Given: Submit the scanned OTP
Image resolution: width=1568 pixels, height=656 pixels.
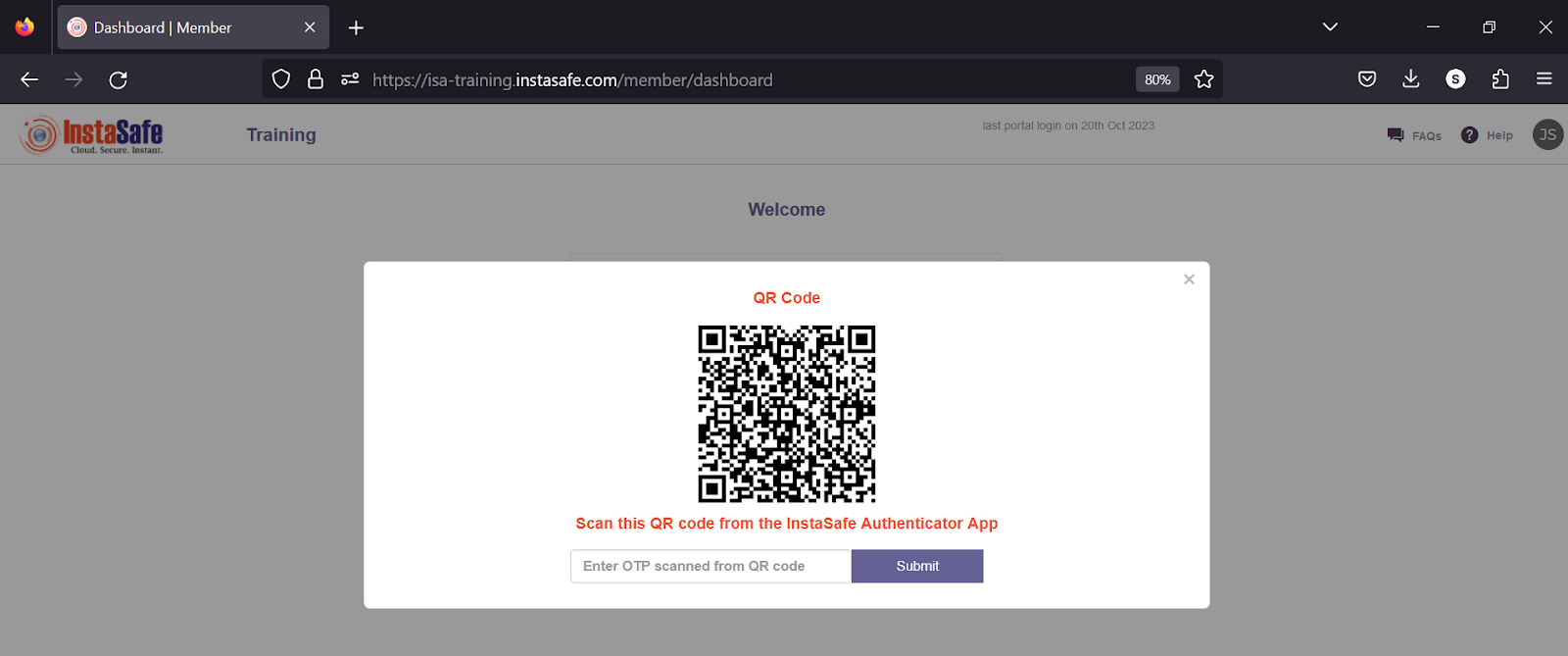Looking at the screenshot, I should [917, 566].
